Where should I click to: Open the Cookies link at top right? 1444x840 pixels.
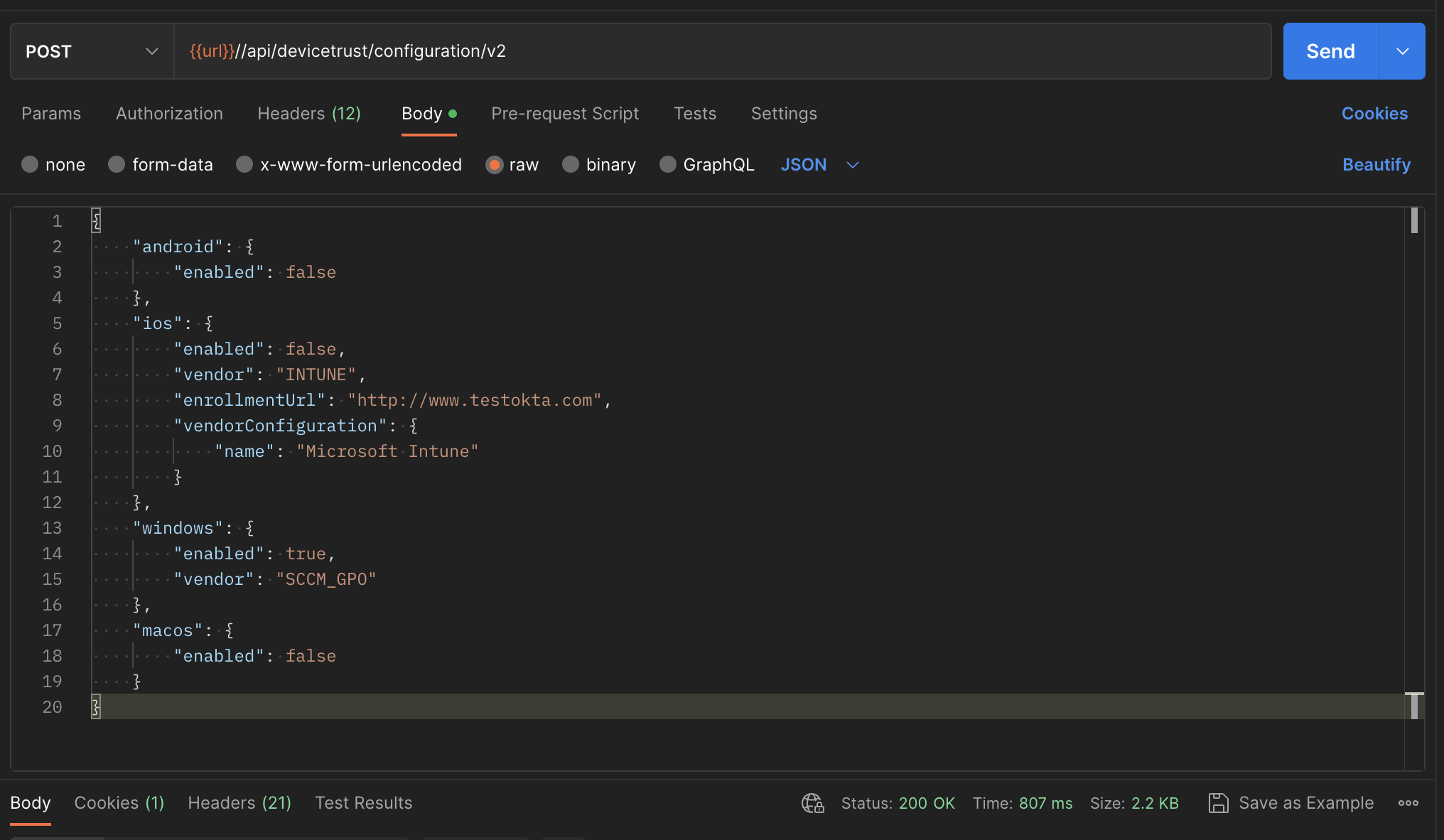1374,114
